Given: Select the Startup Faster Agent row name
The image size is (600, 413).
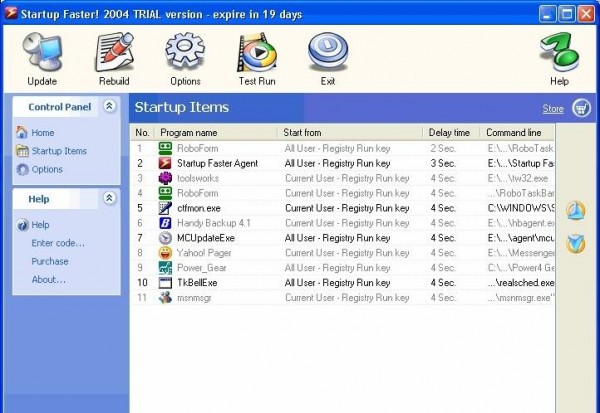Looking at the screenshot, I should tap(217, 163).
